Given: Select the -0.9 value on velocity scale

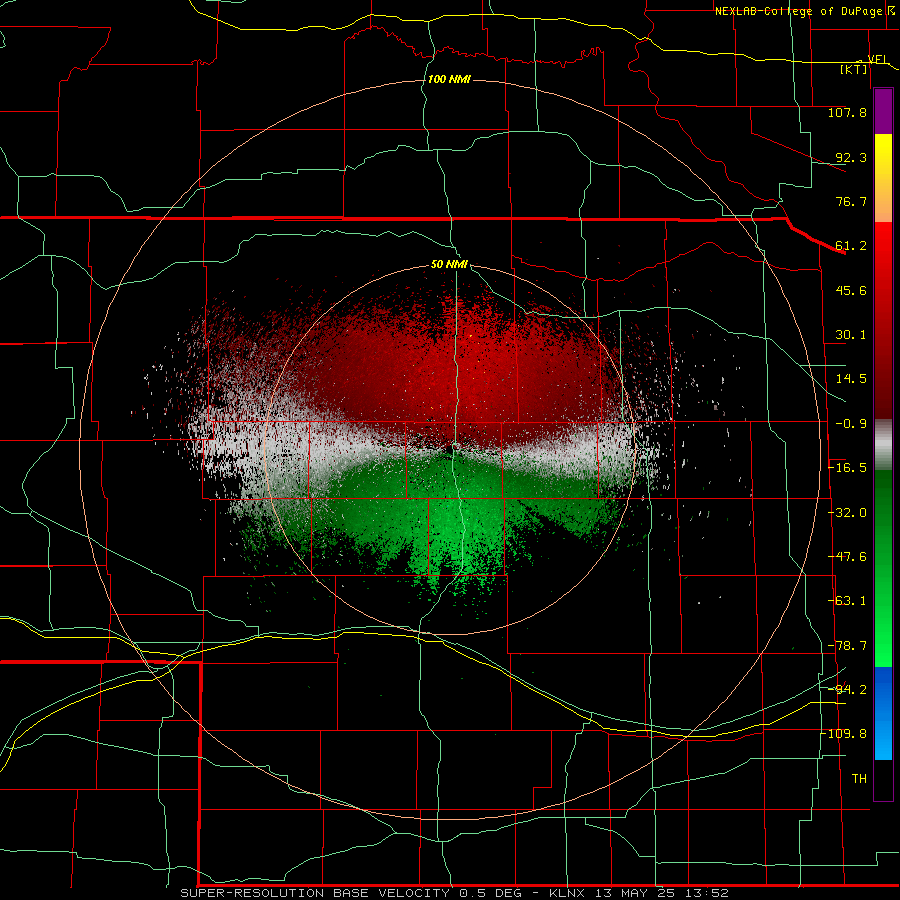Looking at the screenshot, I should (851, 424).
